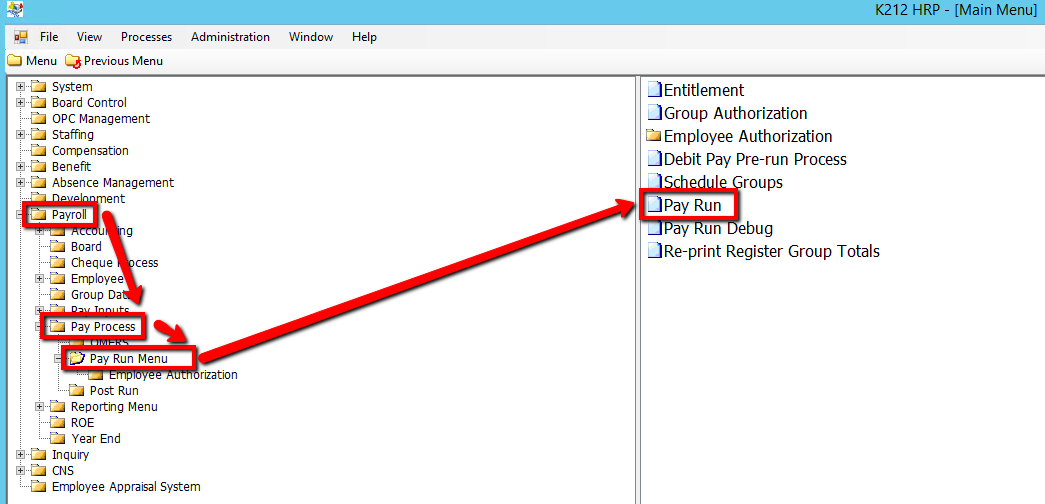
Task: Expand the Inquiry tree node
Action: [21, 455]
